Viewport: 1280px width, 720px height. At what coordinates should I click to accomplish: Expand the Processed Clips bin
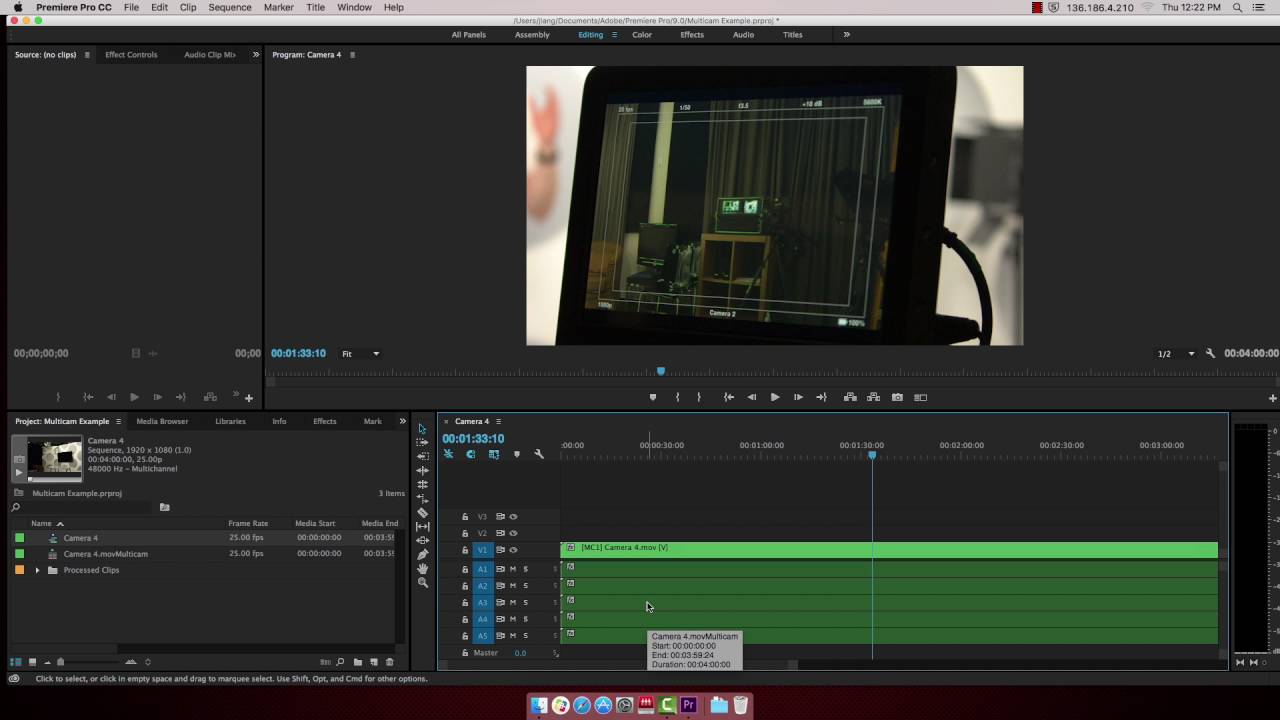coord(38,570)
